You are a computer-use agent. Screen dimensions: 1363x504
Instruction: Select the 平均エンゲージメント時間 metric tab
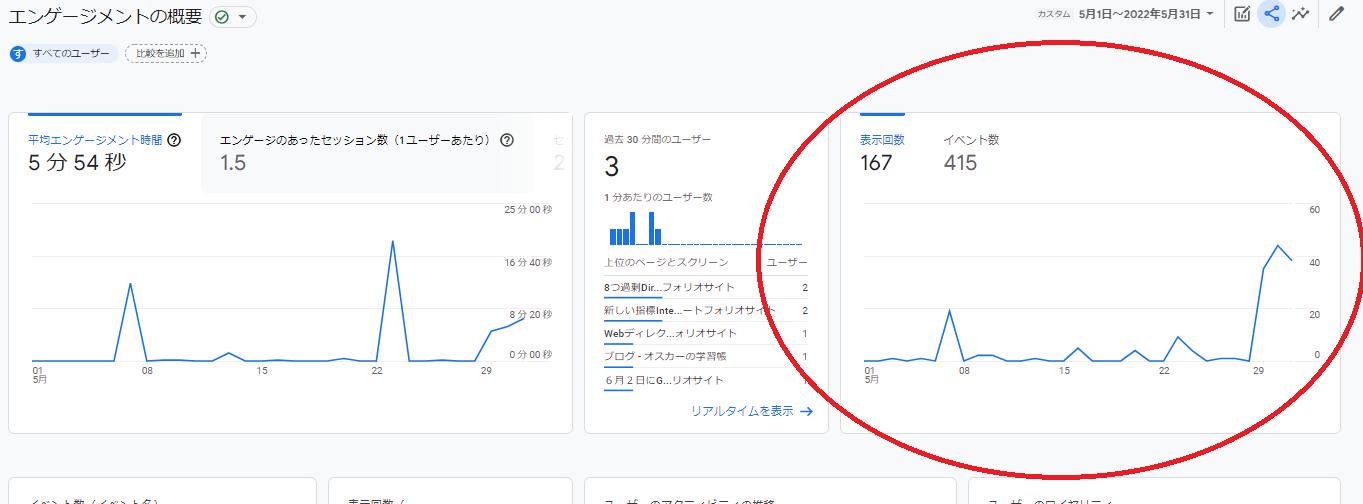click(x=95, y=151)
